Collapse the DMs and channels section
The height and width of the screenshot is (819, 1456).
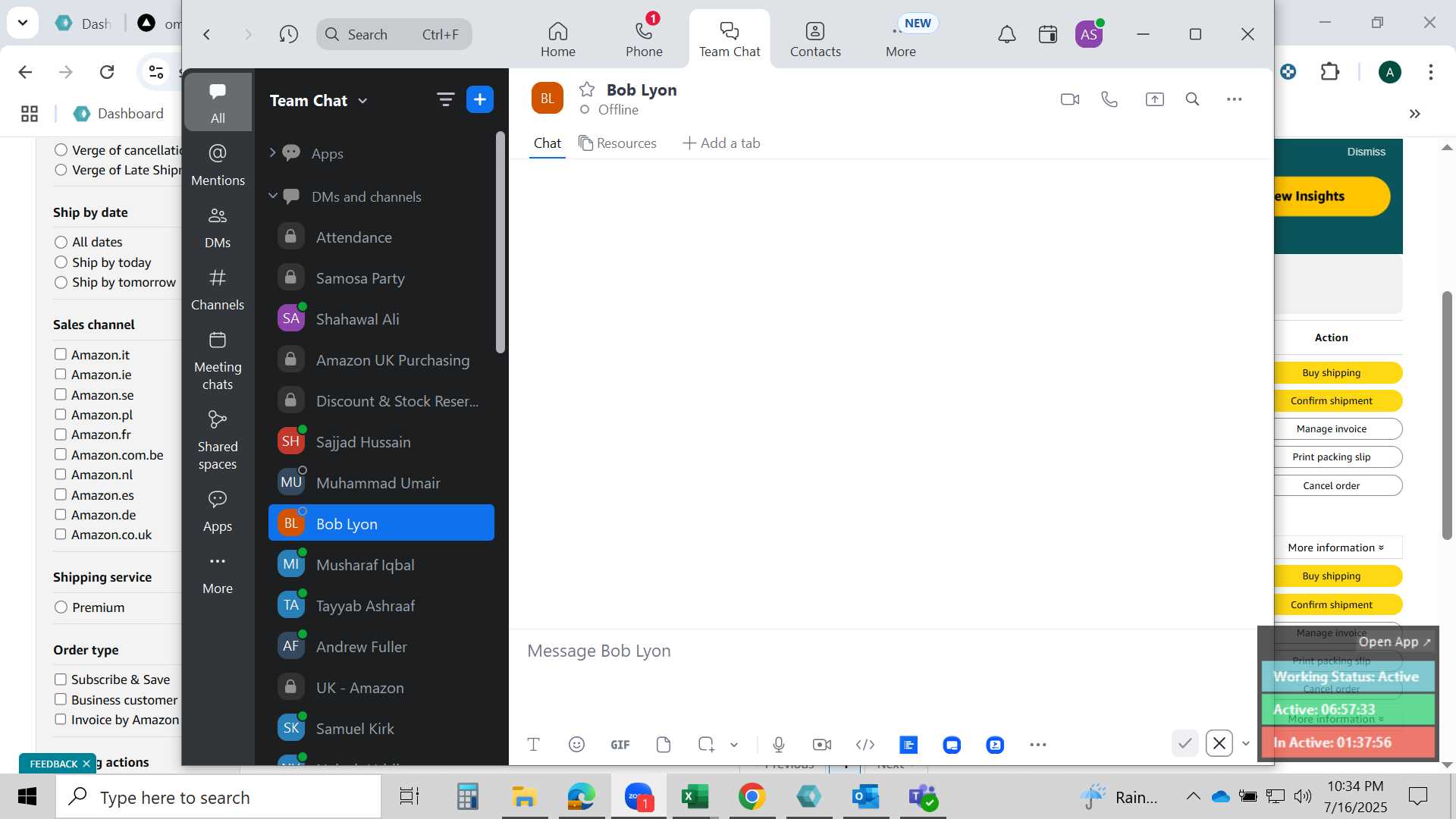272,196
